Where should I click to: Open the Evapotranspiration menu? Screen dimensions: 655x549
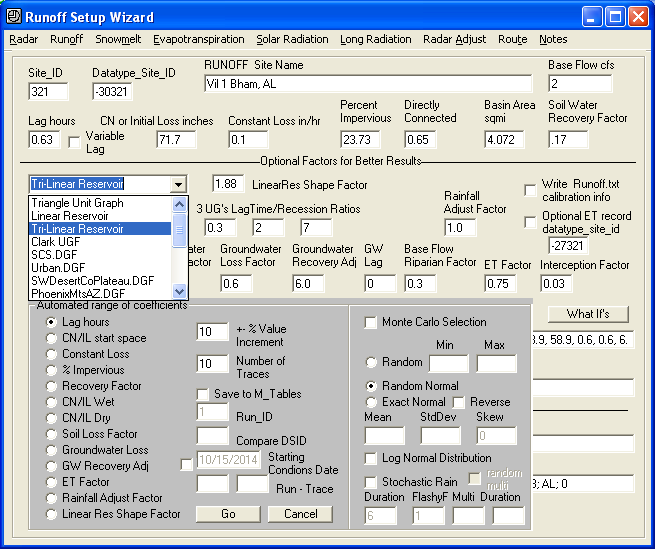coord(198,40)
